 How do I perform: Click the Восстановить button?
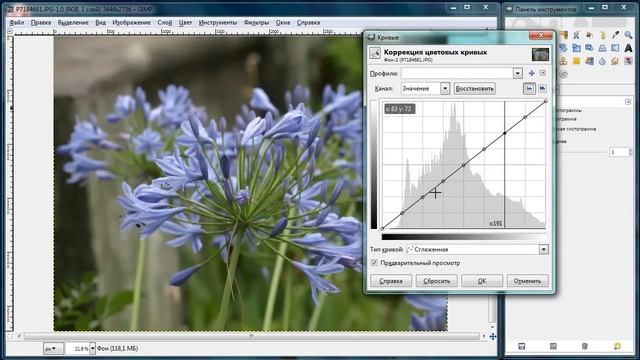click(474, 89)
